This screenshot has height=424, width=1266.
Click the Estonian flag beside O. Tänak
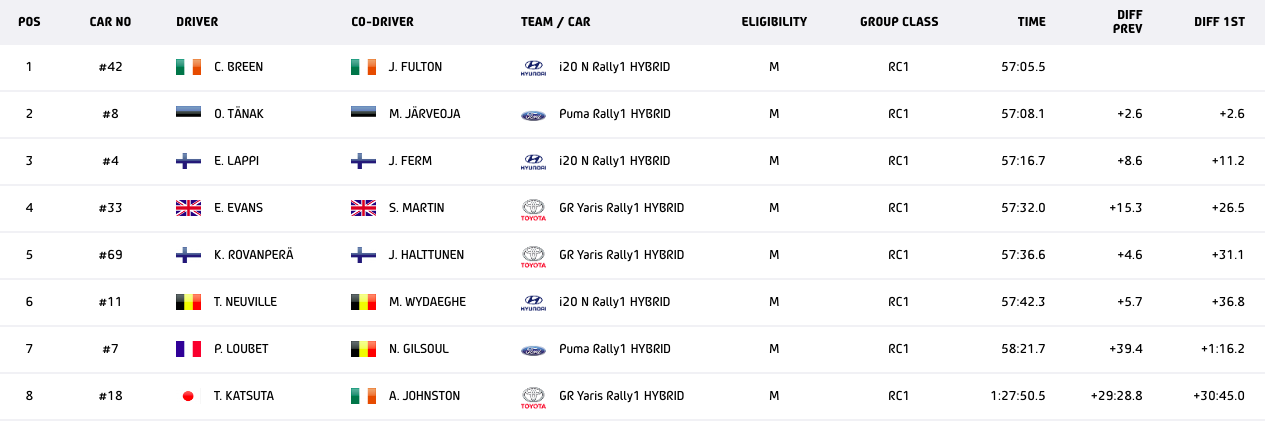click(x=188, y=114)
